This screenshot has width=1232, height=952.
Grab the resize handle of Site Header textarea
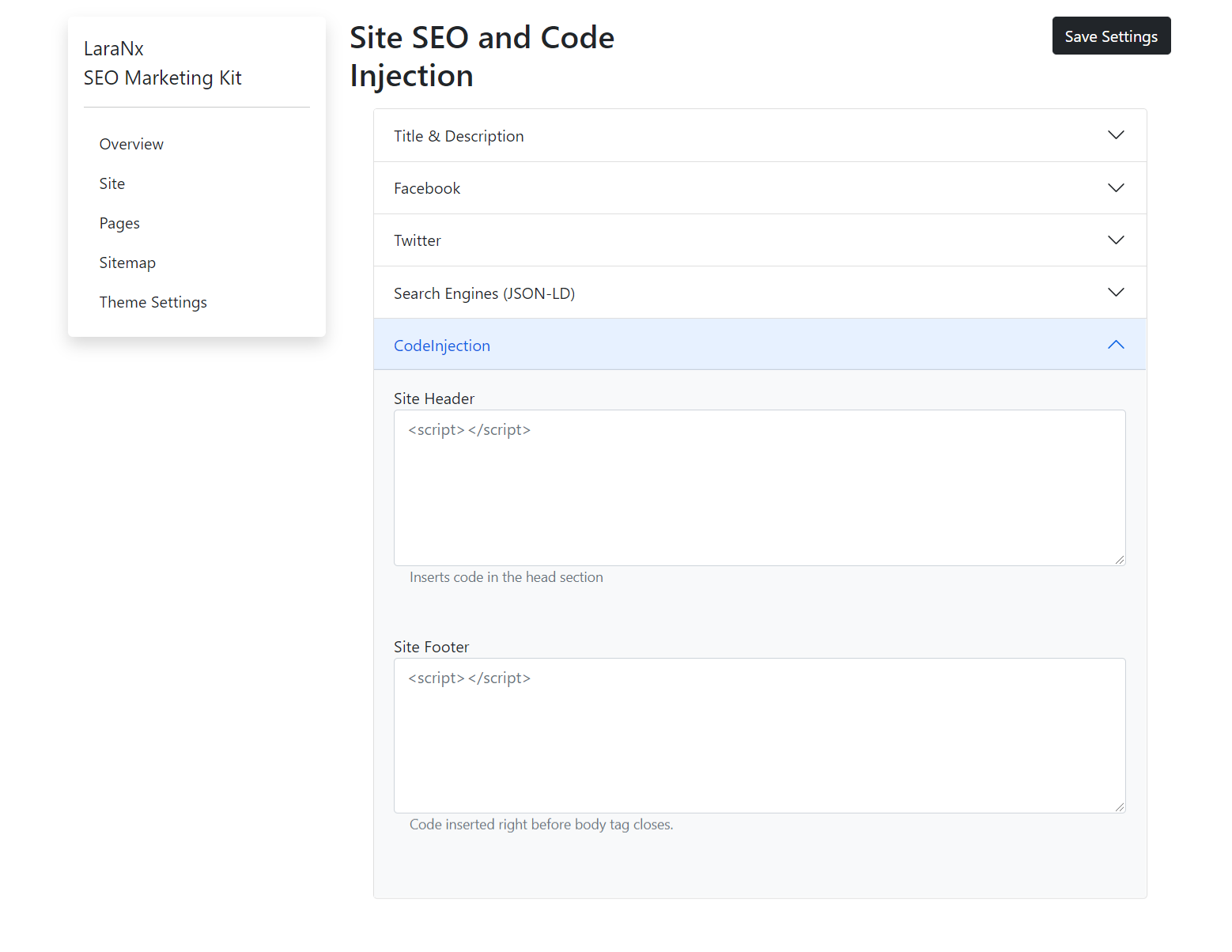(x=1120, y=560)
